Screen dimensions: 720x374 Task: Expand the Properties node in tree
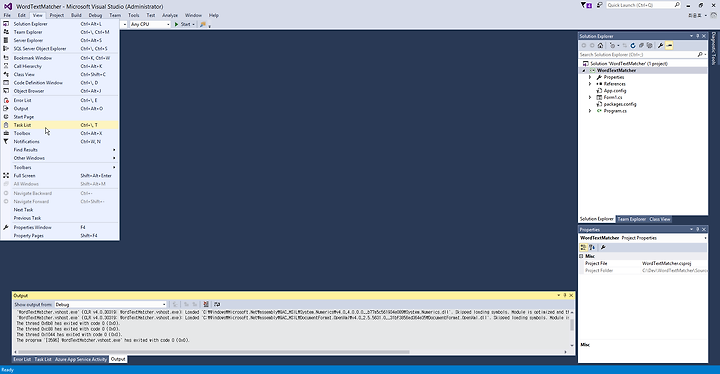590,77
